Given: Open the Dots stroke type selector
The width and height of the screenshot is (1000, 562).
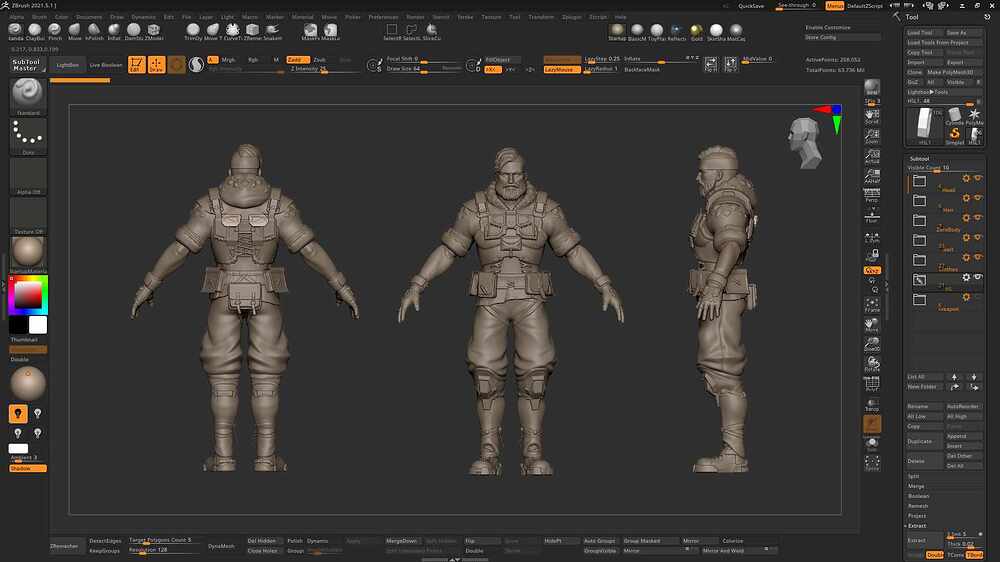Looking at the screenshot, I should [28, 137].
